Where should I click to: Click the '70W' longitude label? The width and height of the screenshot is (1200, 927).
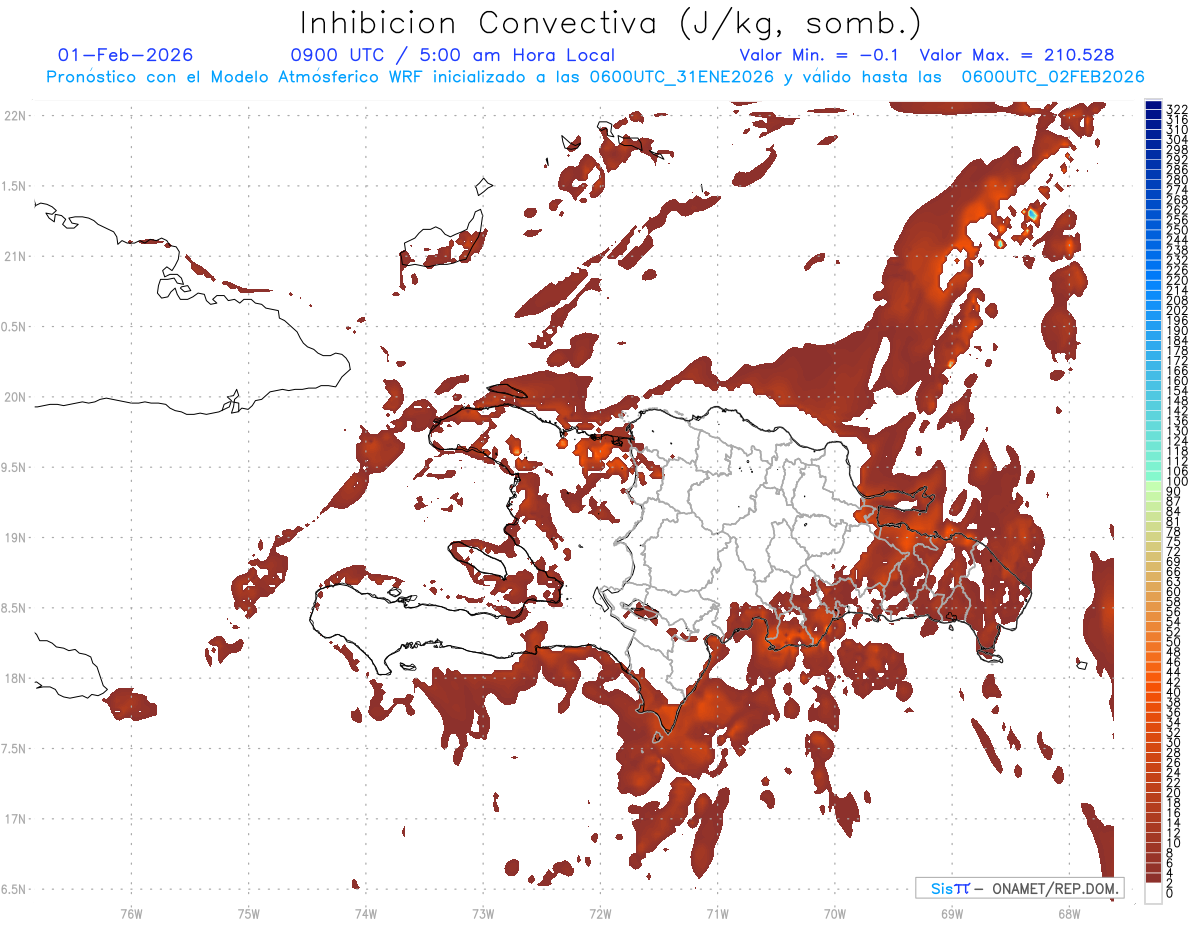click(835, 913)
